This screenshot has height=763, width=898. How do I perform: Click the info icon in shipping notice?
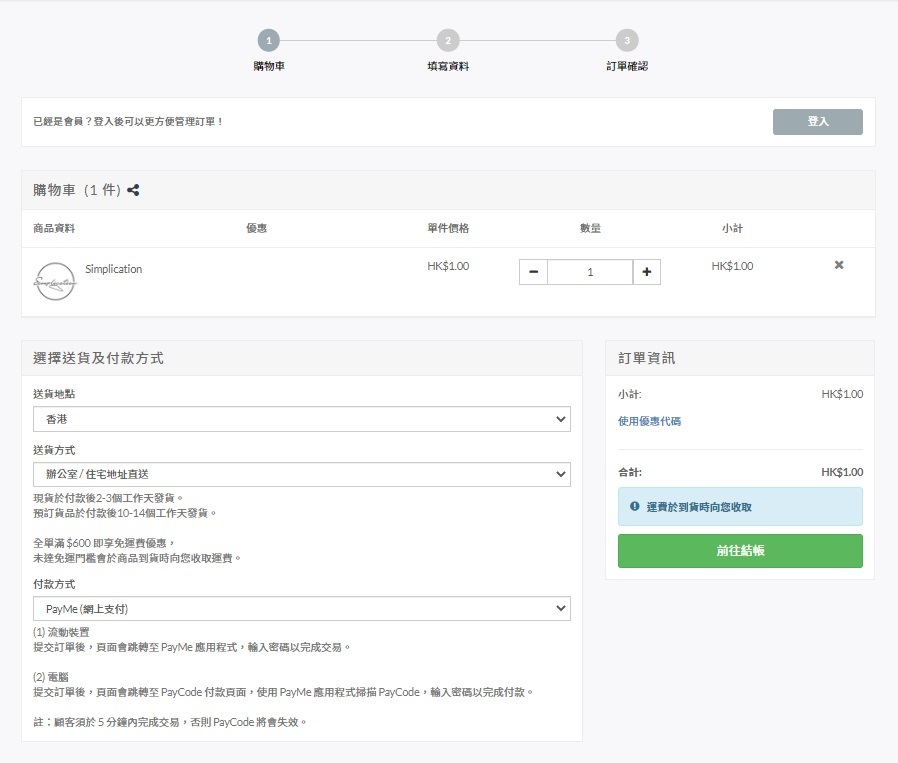(x=635, y=506)
